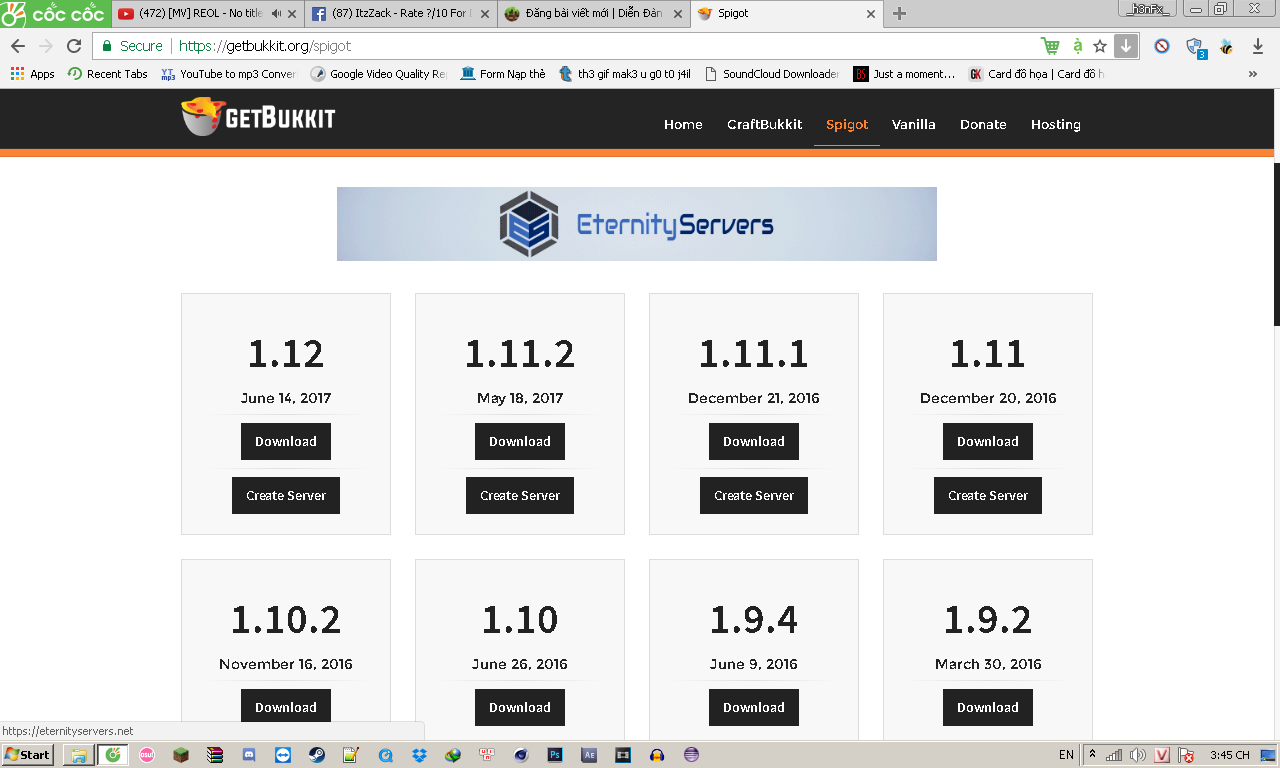Open the green shopping cart icon in address bar
Screen dimensions: 1280x768
(1050, 46)
